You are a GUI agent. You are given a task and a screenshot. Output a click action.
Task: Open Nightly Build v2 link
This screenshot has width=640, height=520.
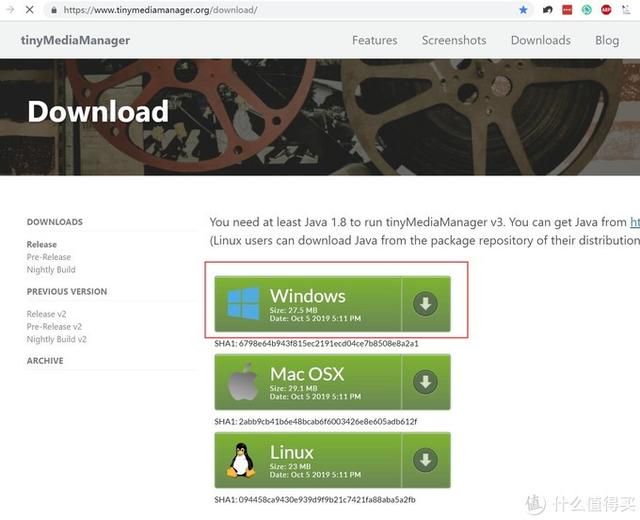56,339
